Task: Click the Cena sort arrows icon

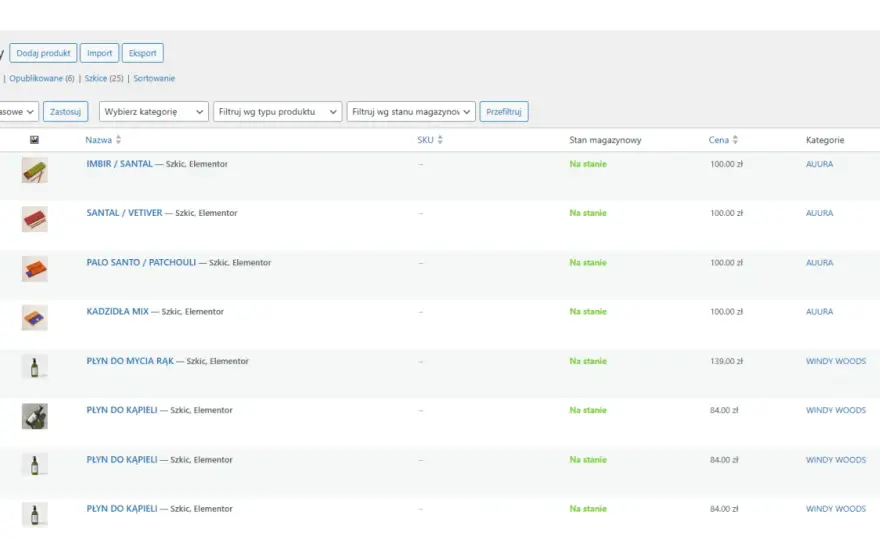Action: click(735, 140)
